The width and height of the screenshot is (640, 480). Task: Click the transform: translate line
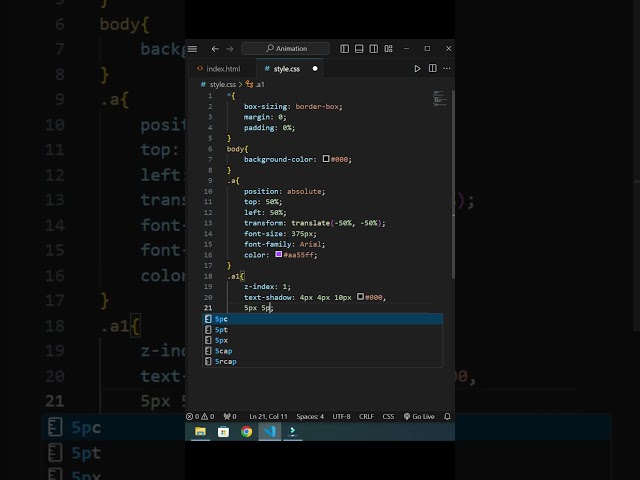click(x=314, y=223)
